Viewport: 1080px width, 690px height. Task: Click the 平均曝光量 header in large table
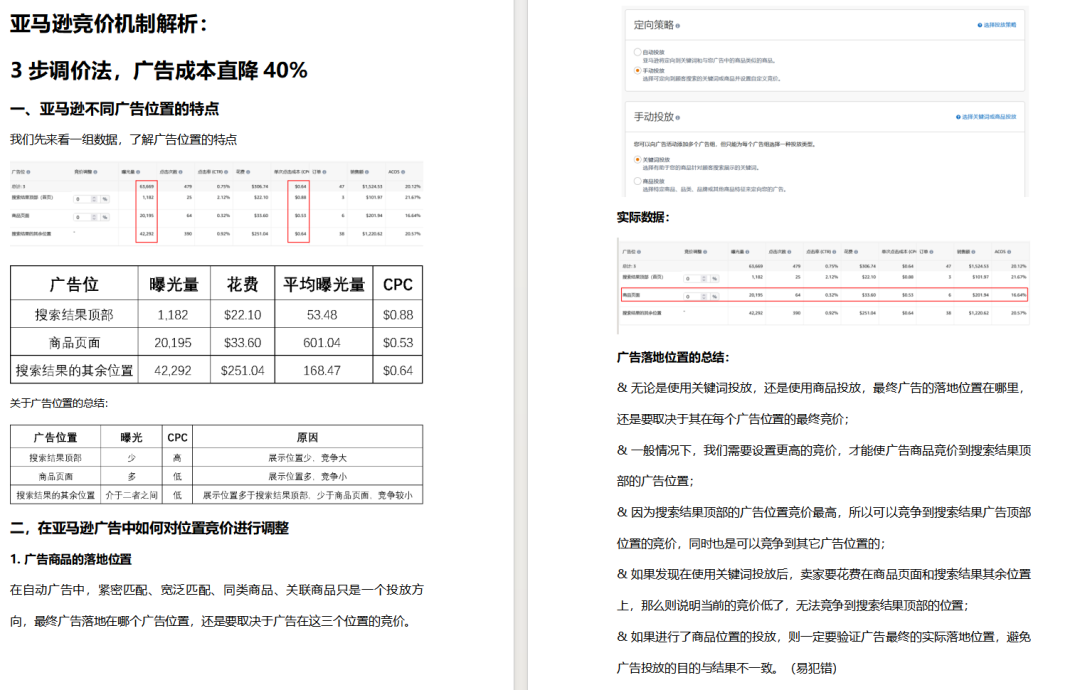pos(323,285)
